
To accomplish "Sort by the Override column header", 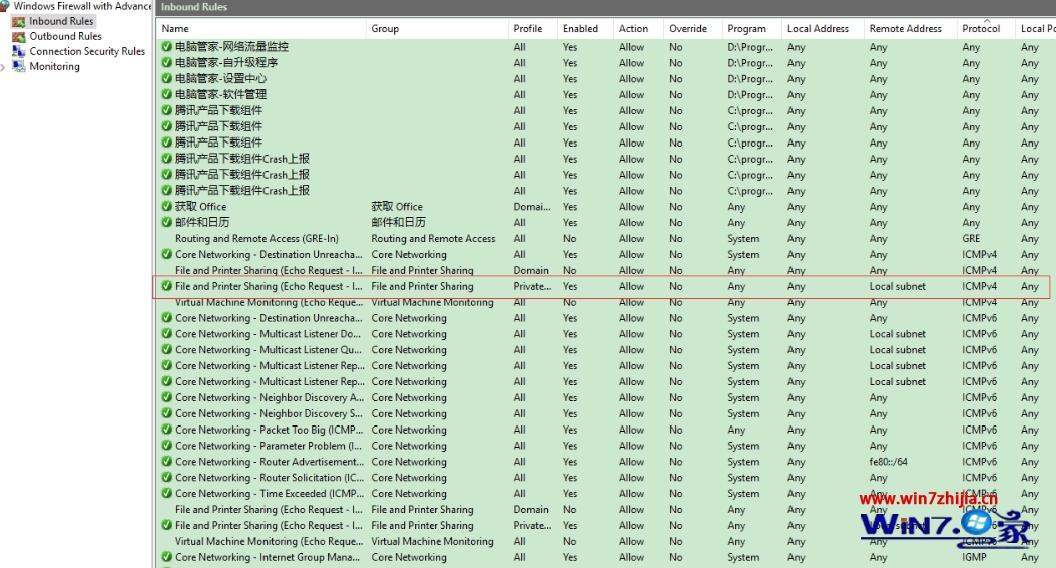I will point(688,28).
